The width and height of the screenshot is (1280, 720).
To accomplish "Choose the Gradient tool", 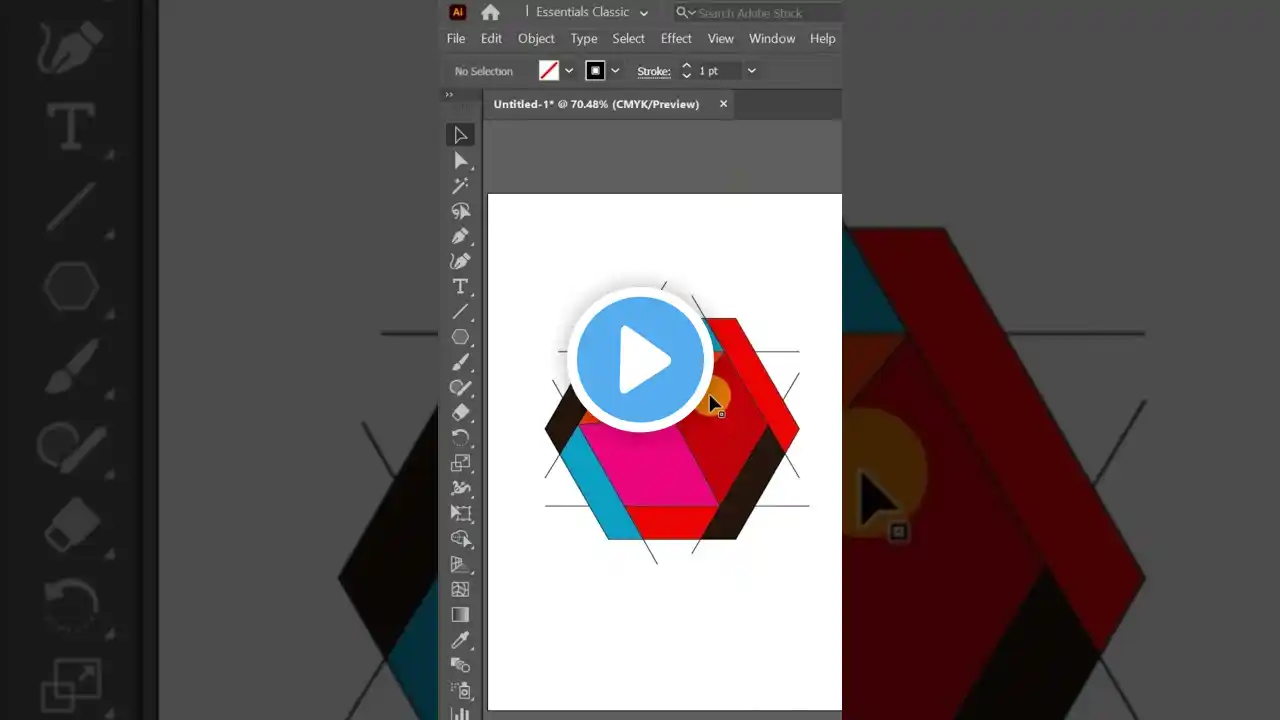I will pyautogui.click(x=460, y=615).
